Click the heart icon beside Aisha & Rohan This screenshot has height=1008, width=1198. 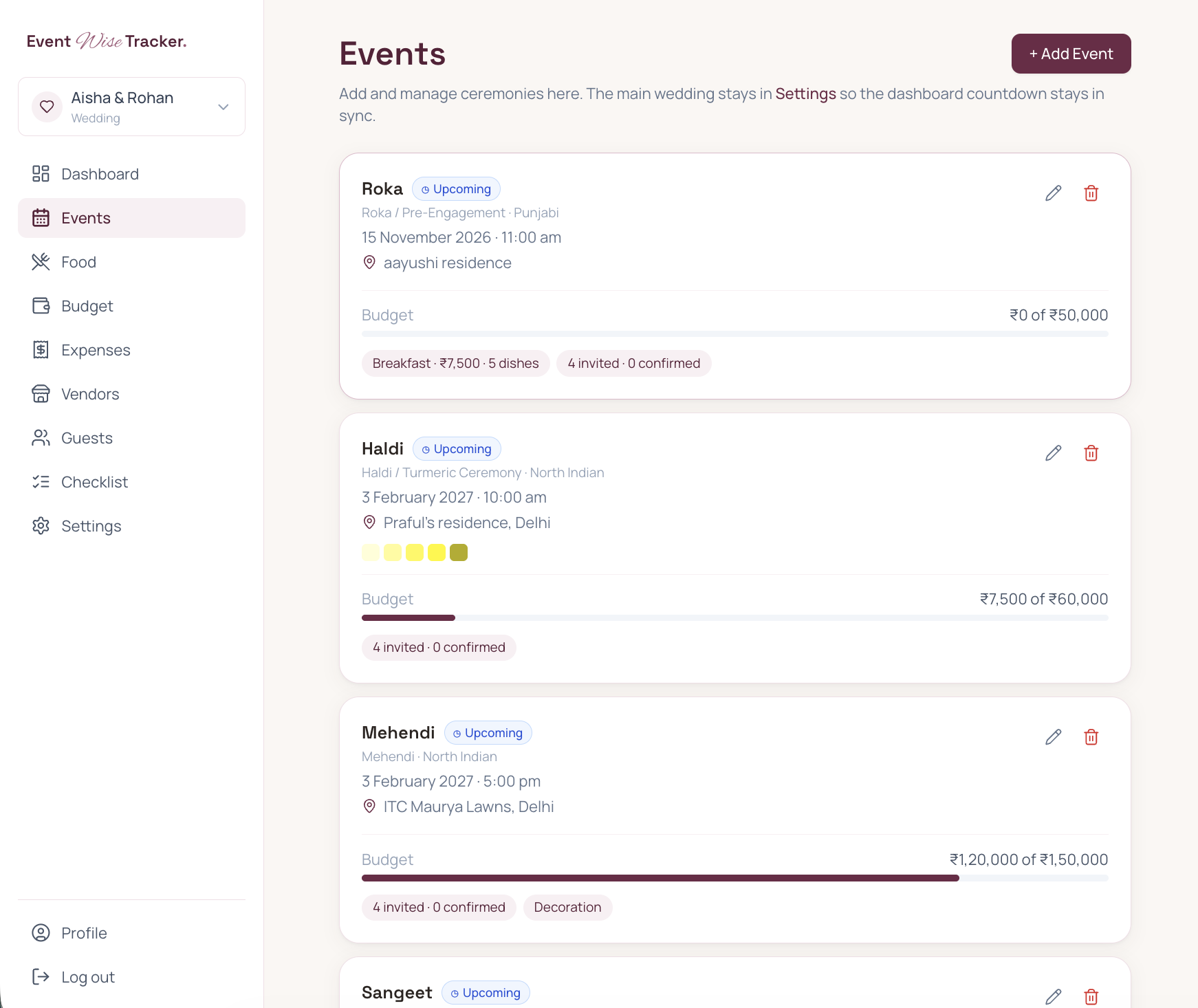pos(47,107)
